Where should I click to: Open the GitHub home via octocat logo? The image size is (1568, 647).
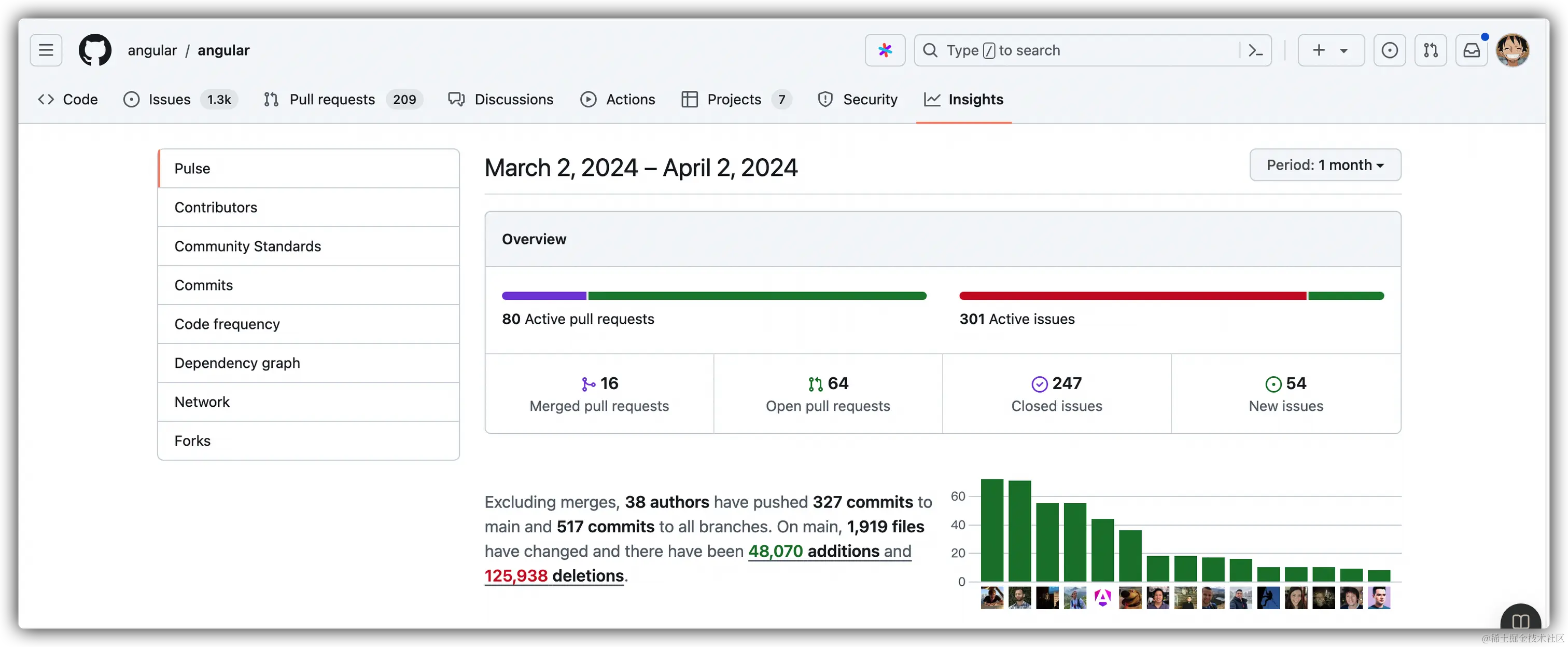point(95,50)
